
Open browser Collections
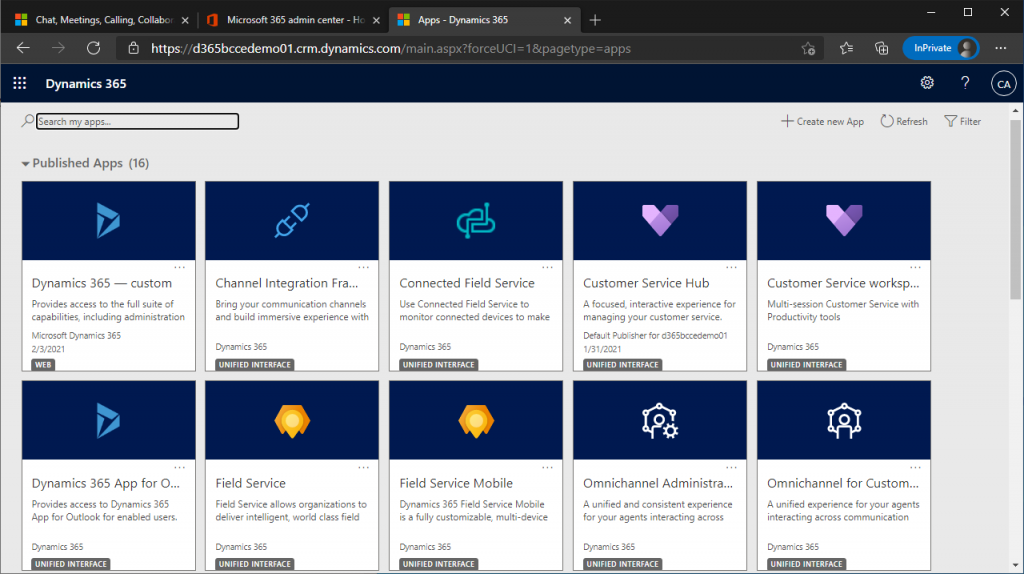(882, 48)
